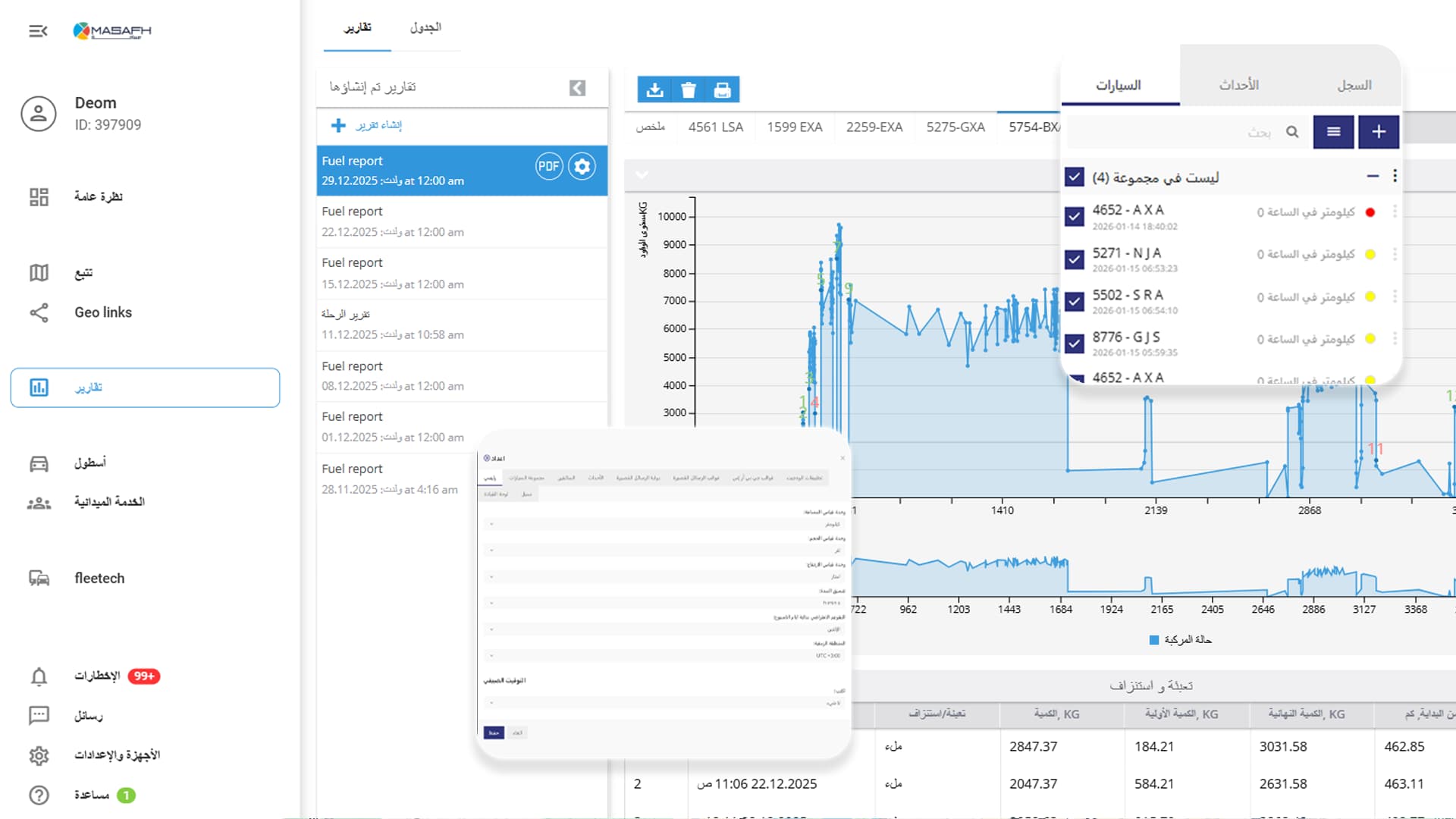Click the download report icon
This screenshot has width=1456, height=819.
(x=654, y=90)
